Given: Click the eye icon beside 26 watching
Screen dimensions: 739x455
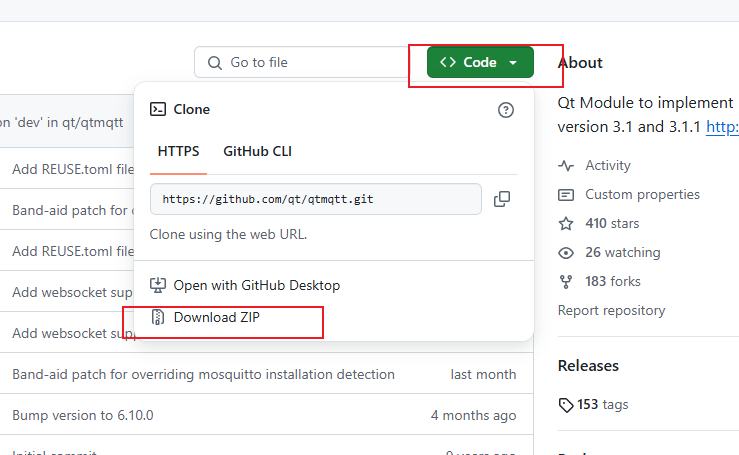Looking at the screenshot, I should point(566,253).
